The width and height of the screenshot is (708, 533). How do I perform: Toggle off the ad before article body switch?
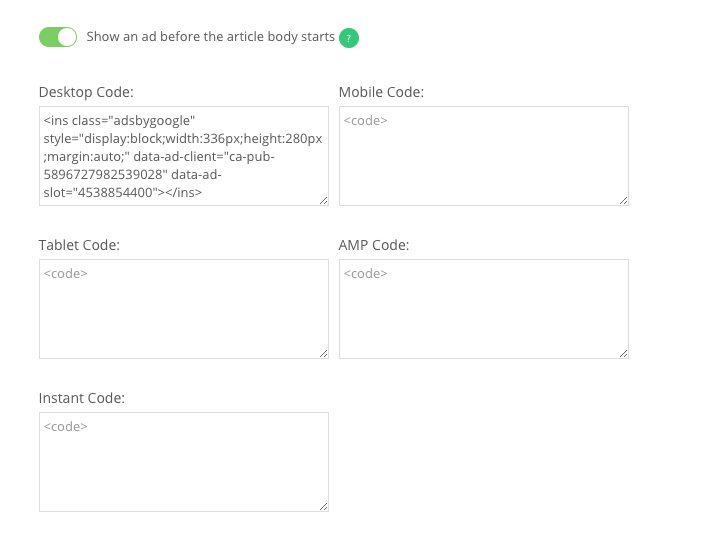tap(58, 37)
